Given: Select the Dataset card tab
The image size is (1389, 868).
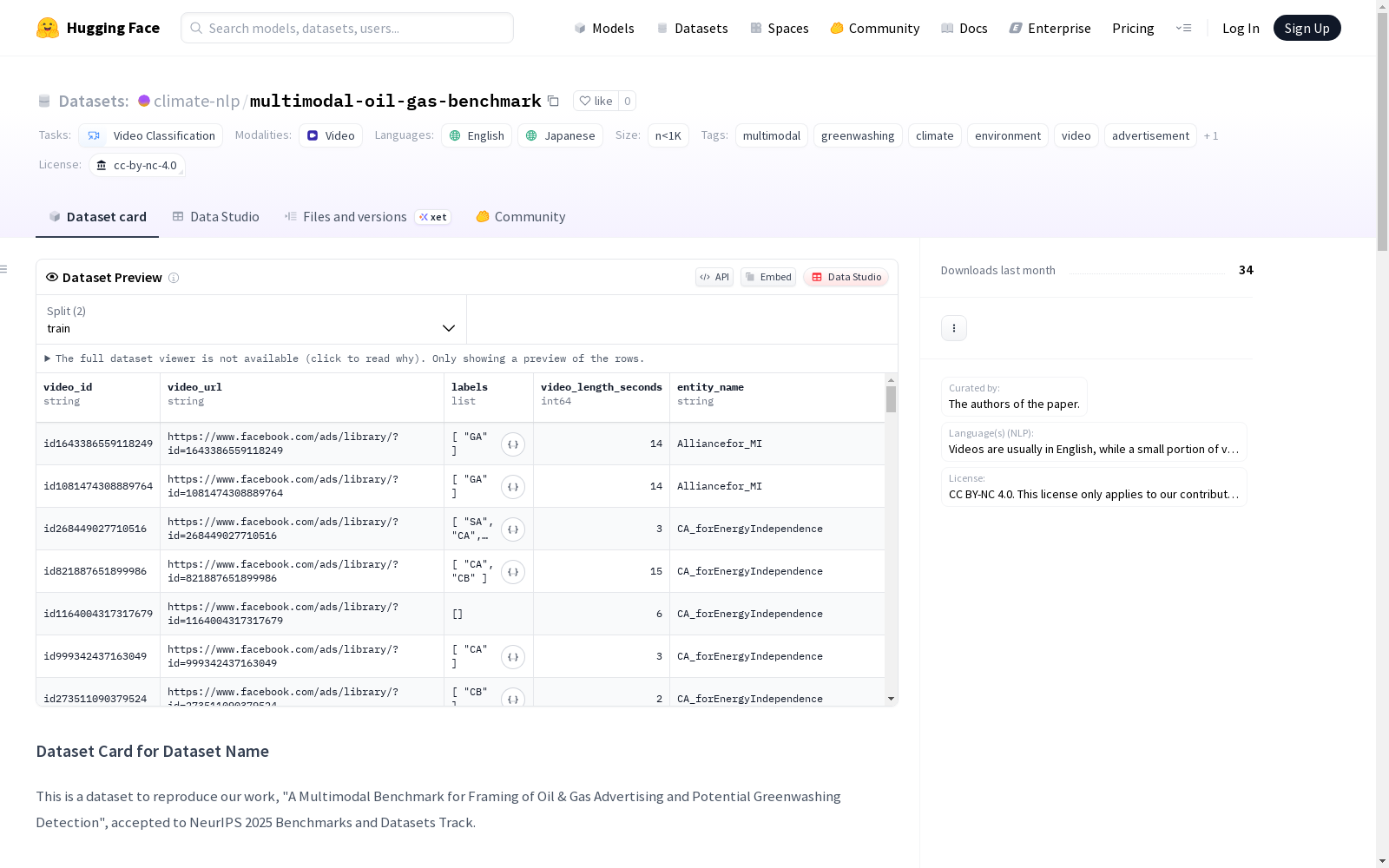Looking at the screenshot, I should 97,217.
